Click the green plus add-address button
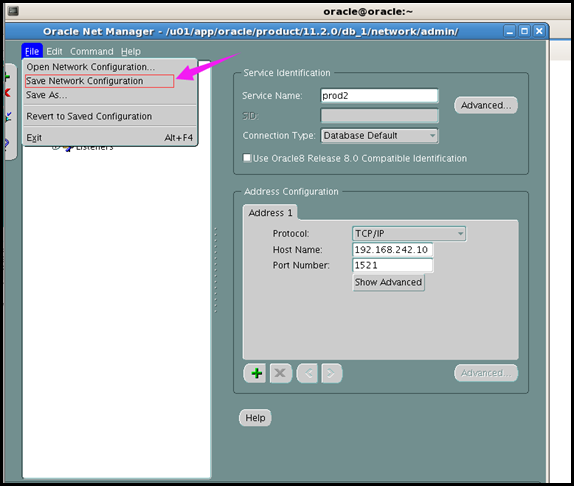Viewport: 574px width, 486px height. coord(255,373)
